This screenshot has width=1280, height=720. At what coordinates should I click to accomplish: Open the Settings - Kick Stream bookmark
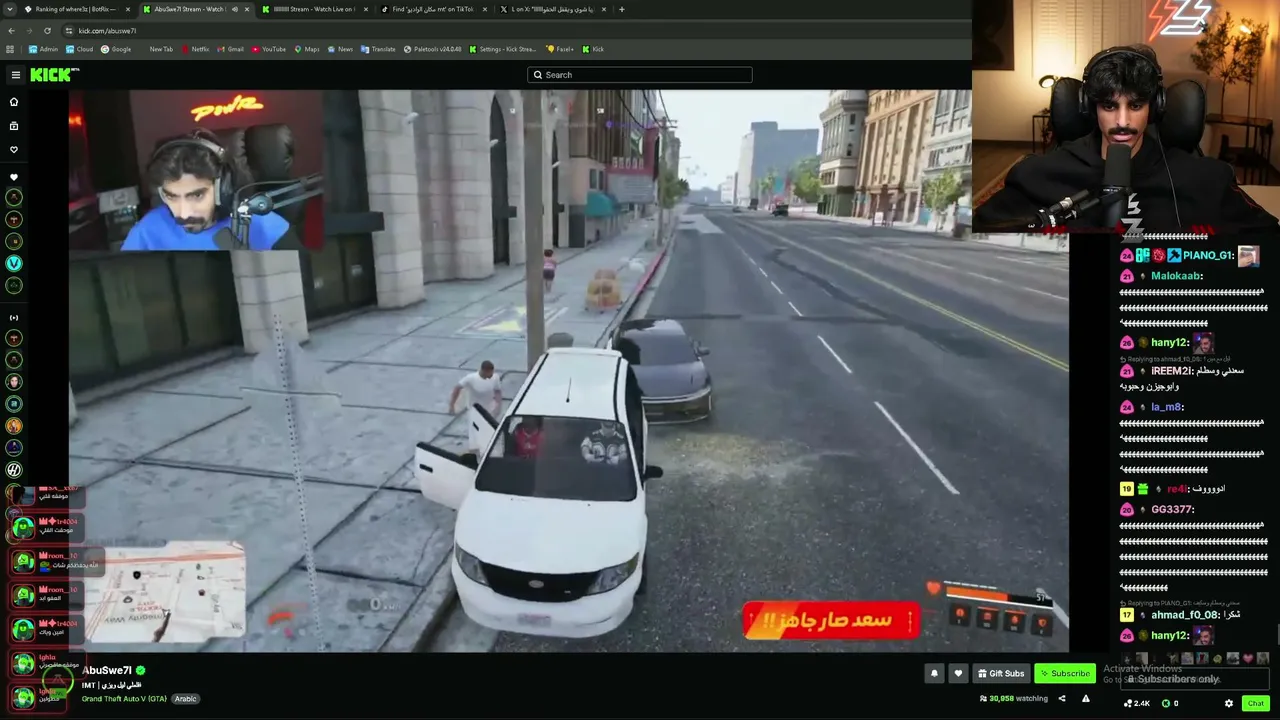tap(503, 49)
